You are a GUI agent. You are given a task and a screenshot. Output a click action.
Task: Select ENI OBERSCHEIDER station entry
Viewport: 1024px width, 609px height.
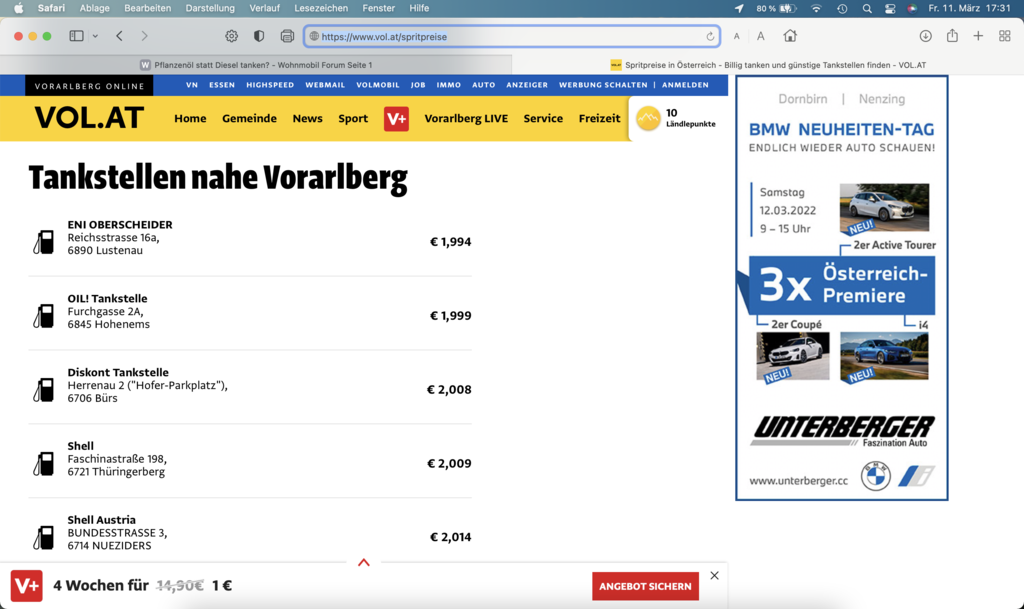tap(249, 239)
